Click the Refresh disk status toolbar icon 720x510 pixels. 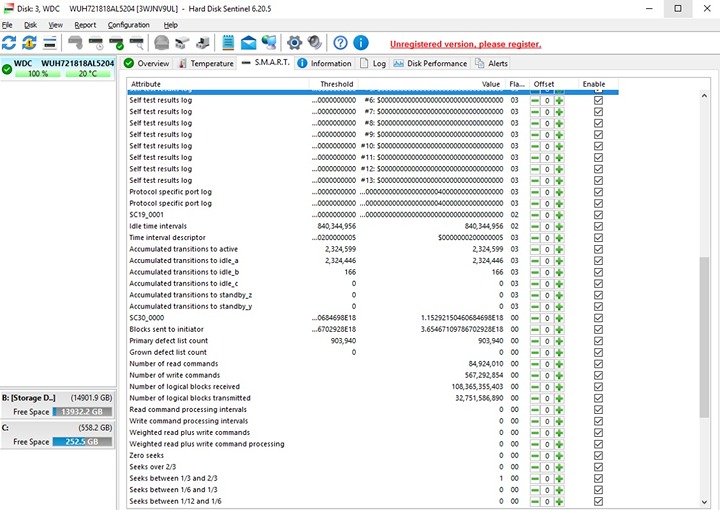[x=9, y=43]
